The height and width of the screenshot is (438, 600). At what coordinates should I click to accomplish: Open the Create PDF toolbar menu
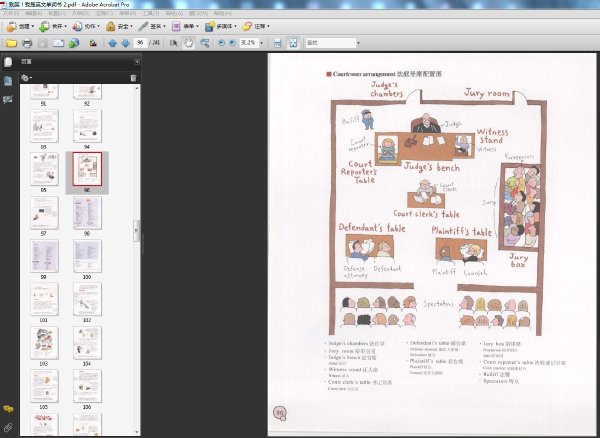click(20, 26)
